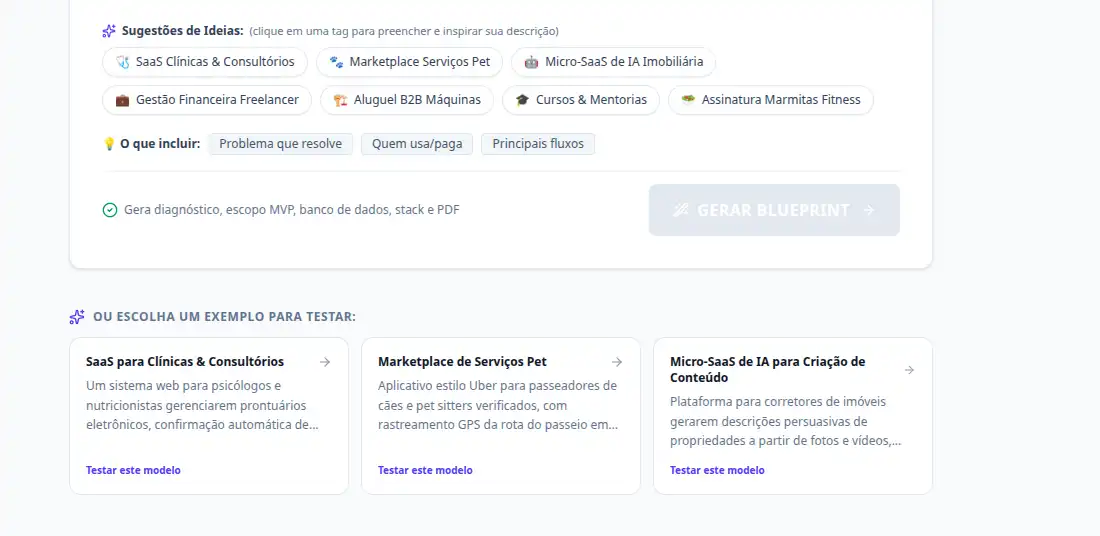Select the Assinatura Marmitas Fitness tag
The height and width of the screenshot is (536, 1100).
tap(771, 100)
